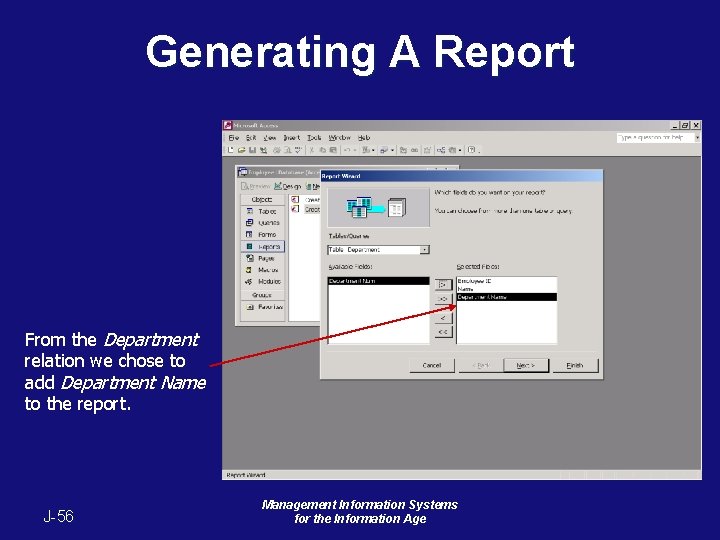Click the add single field (>) button
Image resolution: width=720 pixels, height=540 pixels.
(443, 285)
